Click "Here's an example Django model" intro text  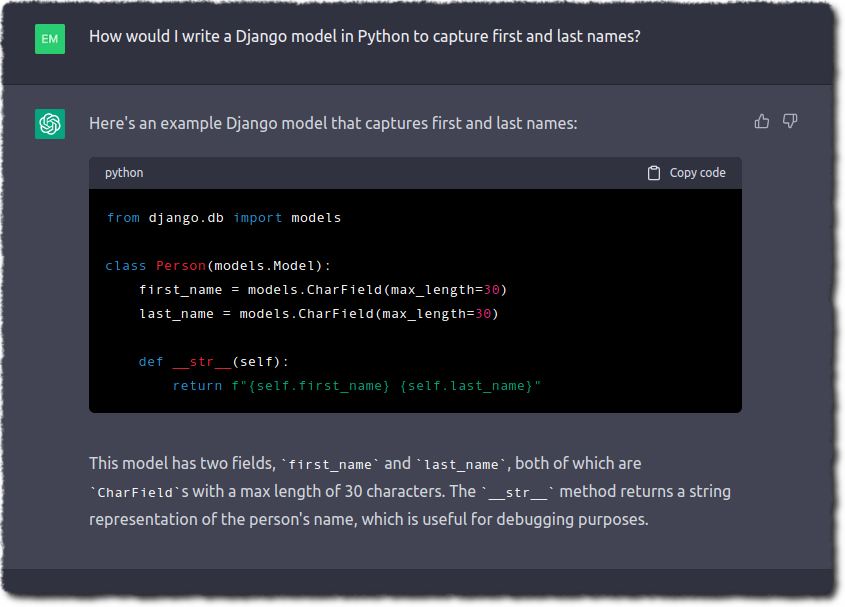[x=333, y=123]
